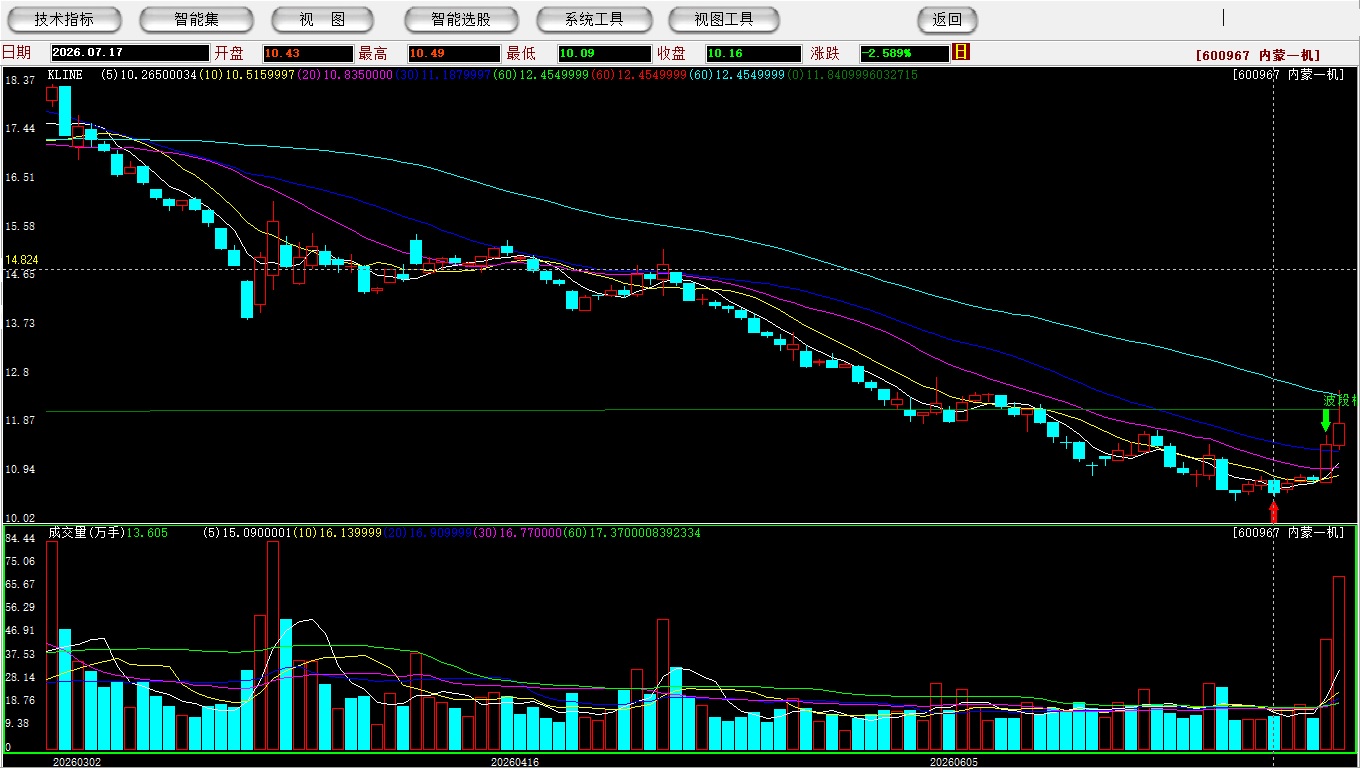Screen dimensions: 1360x768
Task: Click the 最低 value field 10.09
Action: 604,53
